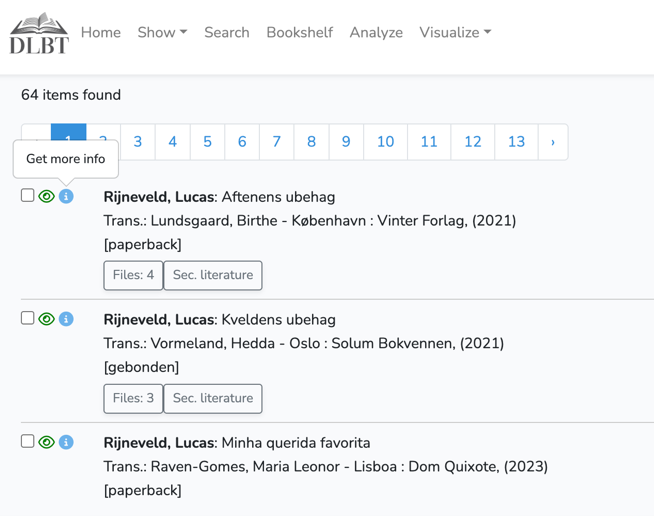Click the eye icon for Aftenens ubehag
This screenshot has height=516, width=654.
click(46, 197)
